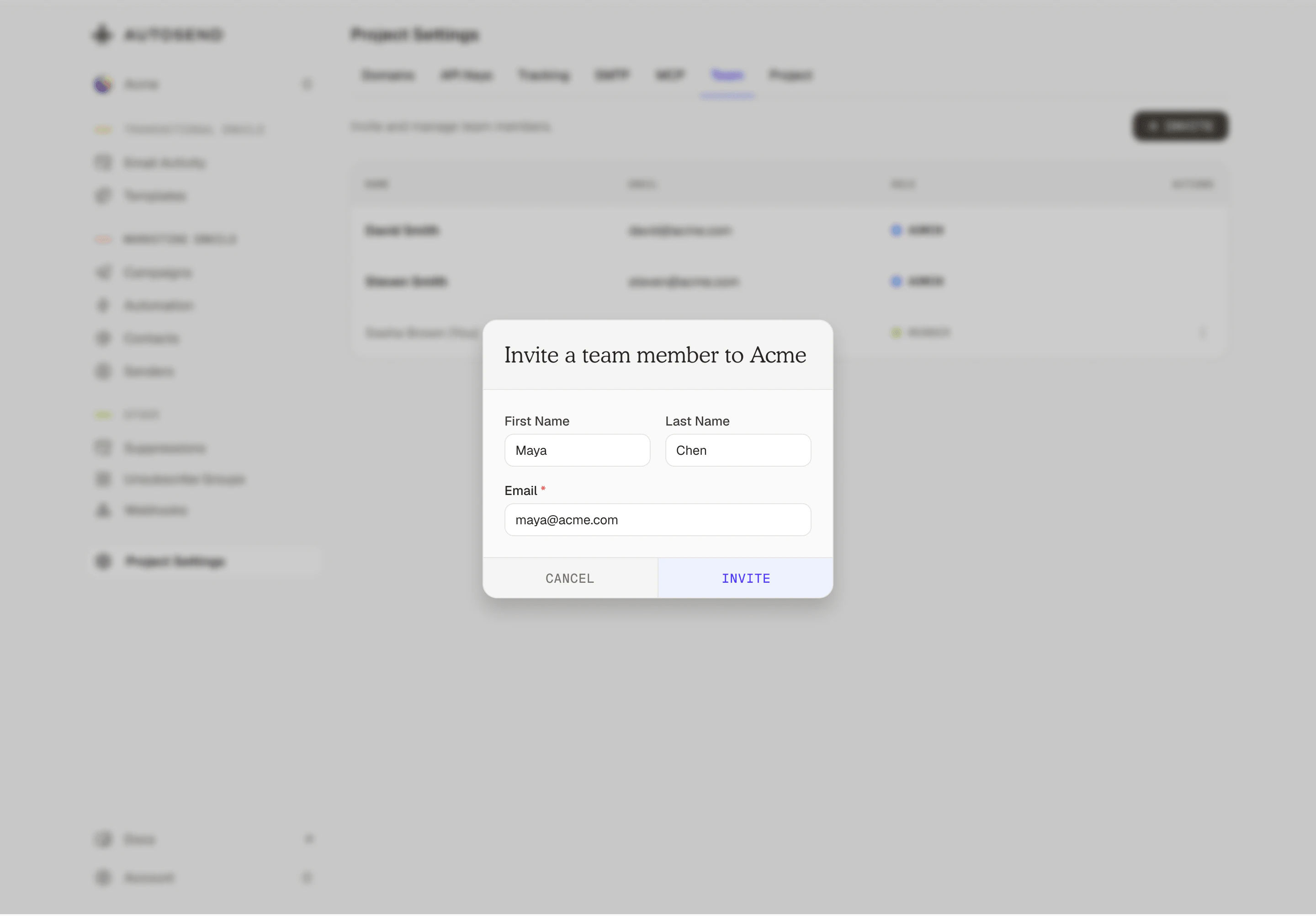Screen dimensions: 1316x916
Task: Switch to the SMTP tab
Action: pyautogui.click(x=612, y=75)
